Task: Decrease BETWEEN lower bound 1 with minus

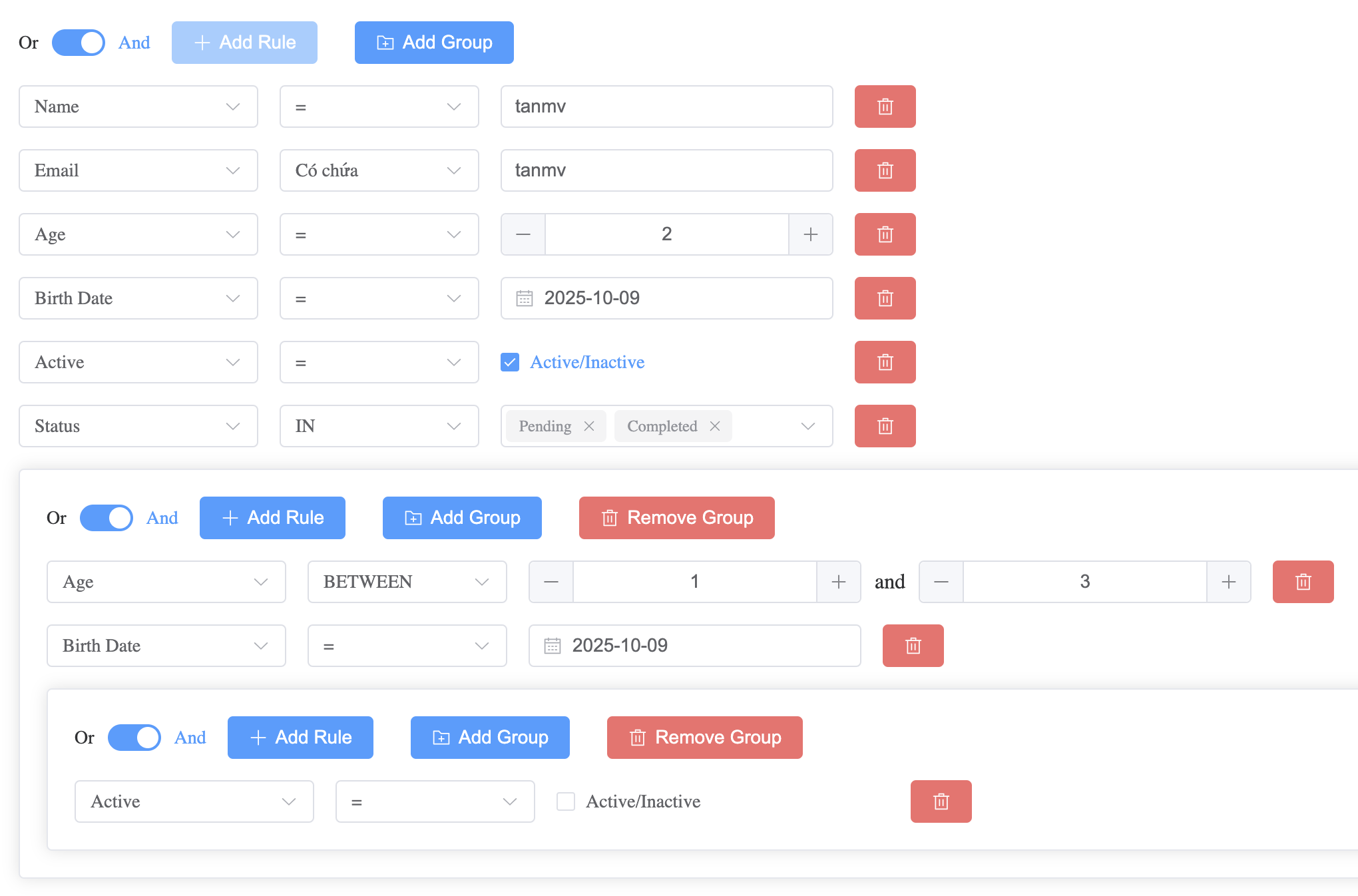Action: (x=551, y=582)
